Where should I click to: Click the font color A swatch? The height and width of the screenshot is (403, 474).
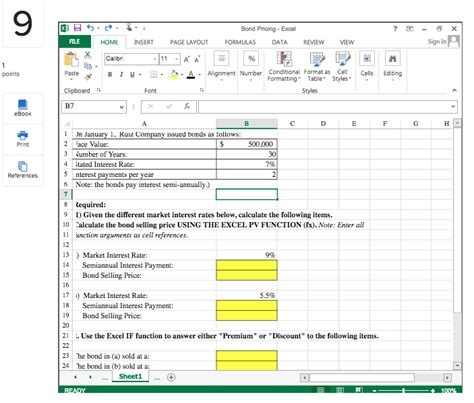191,75
